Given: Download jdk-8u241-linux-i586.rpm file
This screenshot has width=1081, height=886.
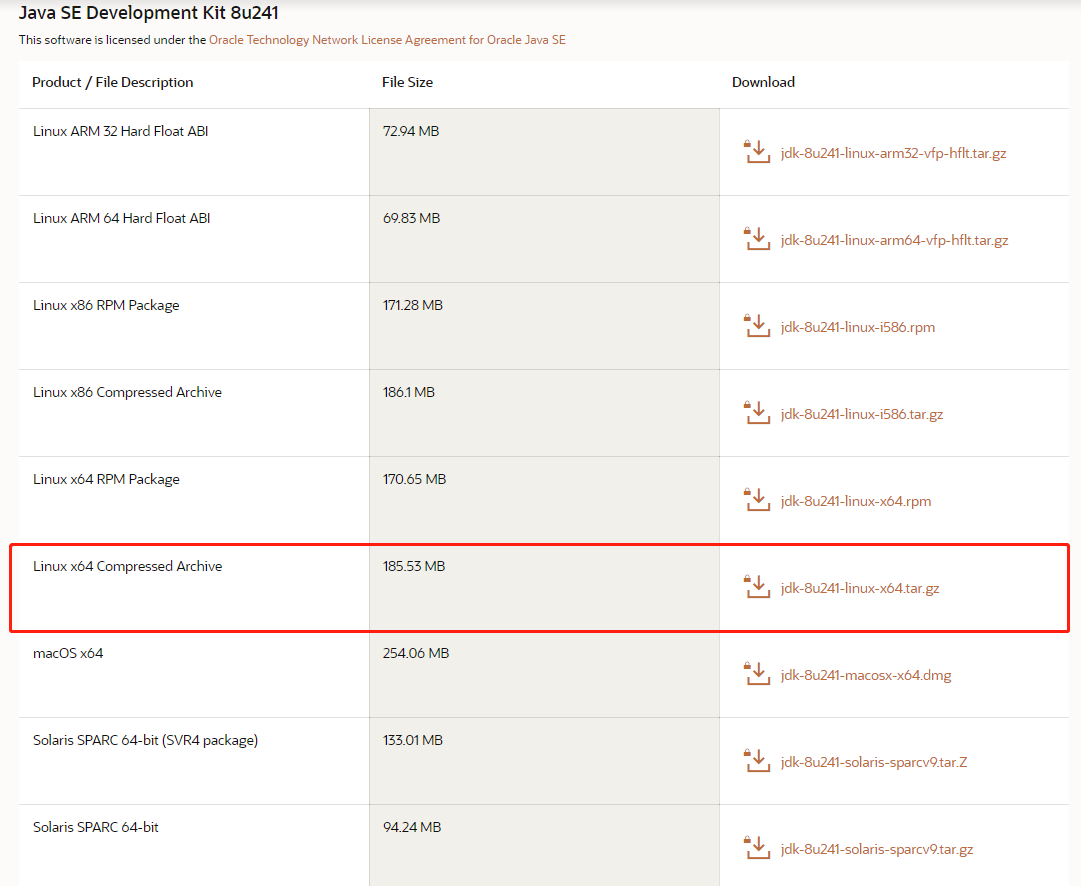Looking at the screenshot, I should coord(858,327).
